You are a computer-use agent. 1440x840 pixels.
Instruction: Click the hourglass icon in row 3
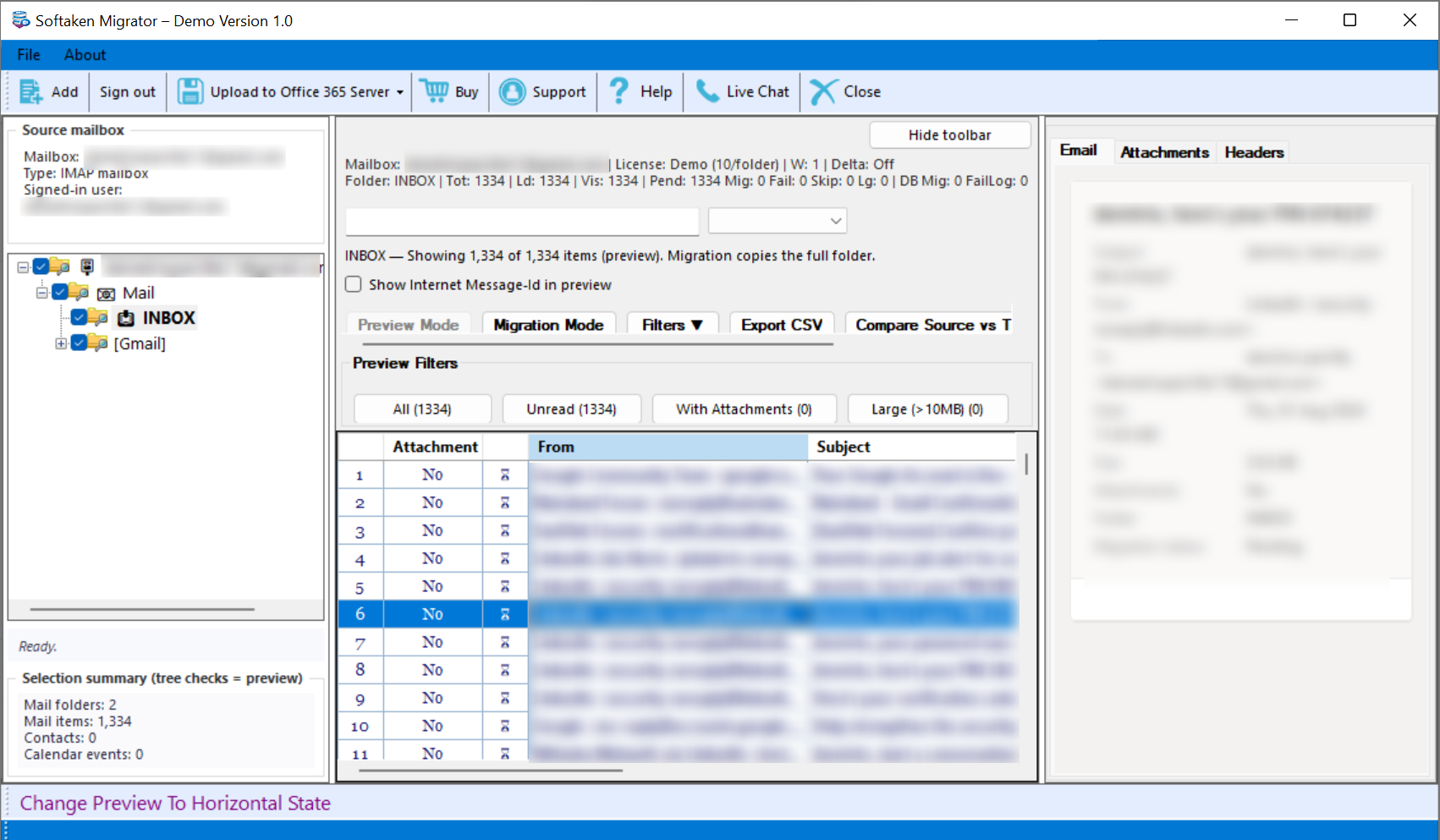[505, 531]
